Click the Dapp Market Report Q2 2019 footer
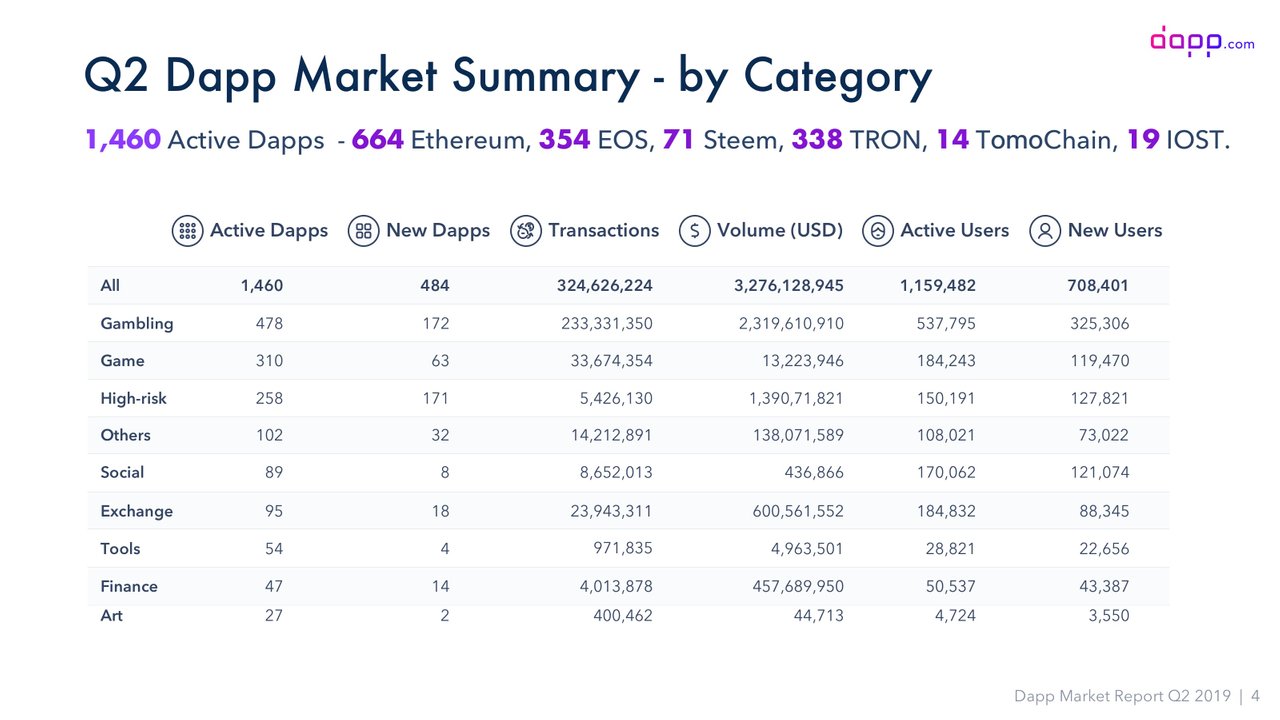 (x=1123, y=696)
